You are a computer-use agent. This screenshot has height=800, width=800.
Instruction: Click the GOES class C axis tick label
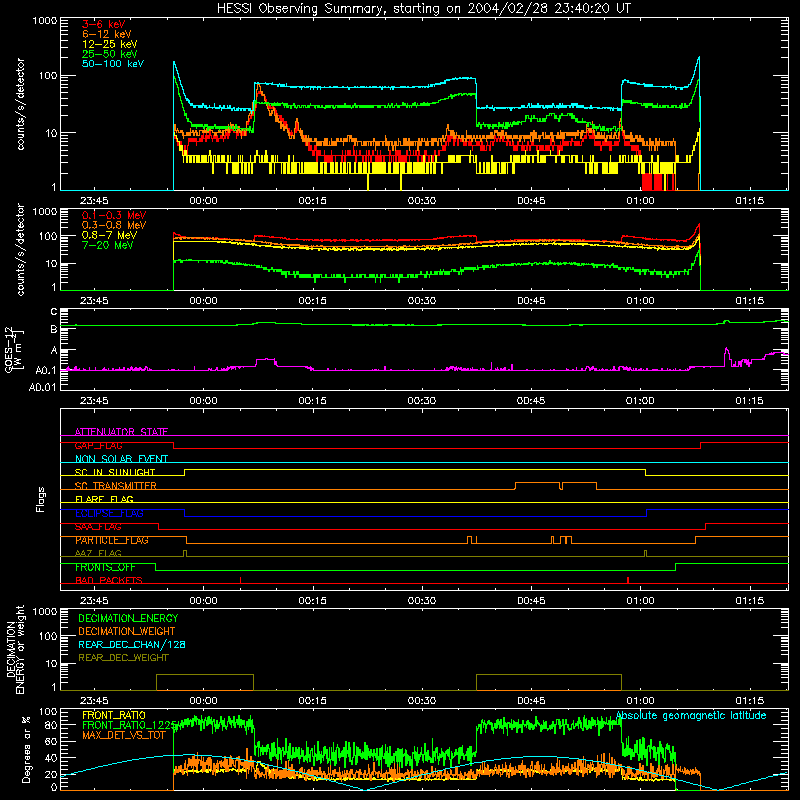54,312
